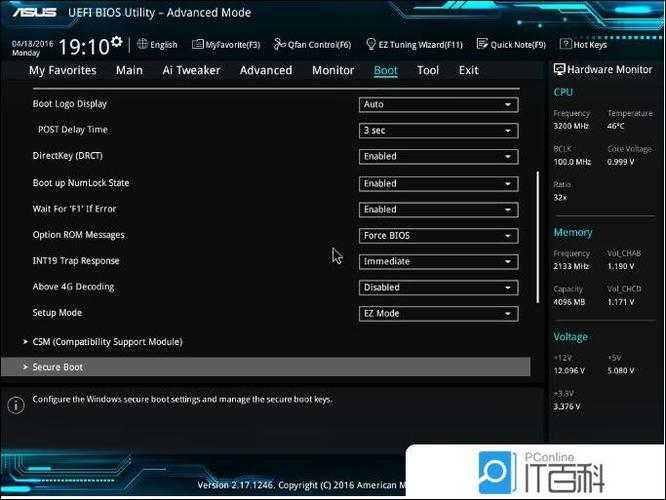Click the Voltage heading in Hardware Monitor
This screenshot has width=666, height=500.
tap(570, 337)
